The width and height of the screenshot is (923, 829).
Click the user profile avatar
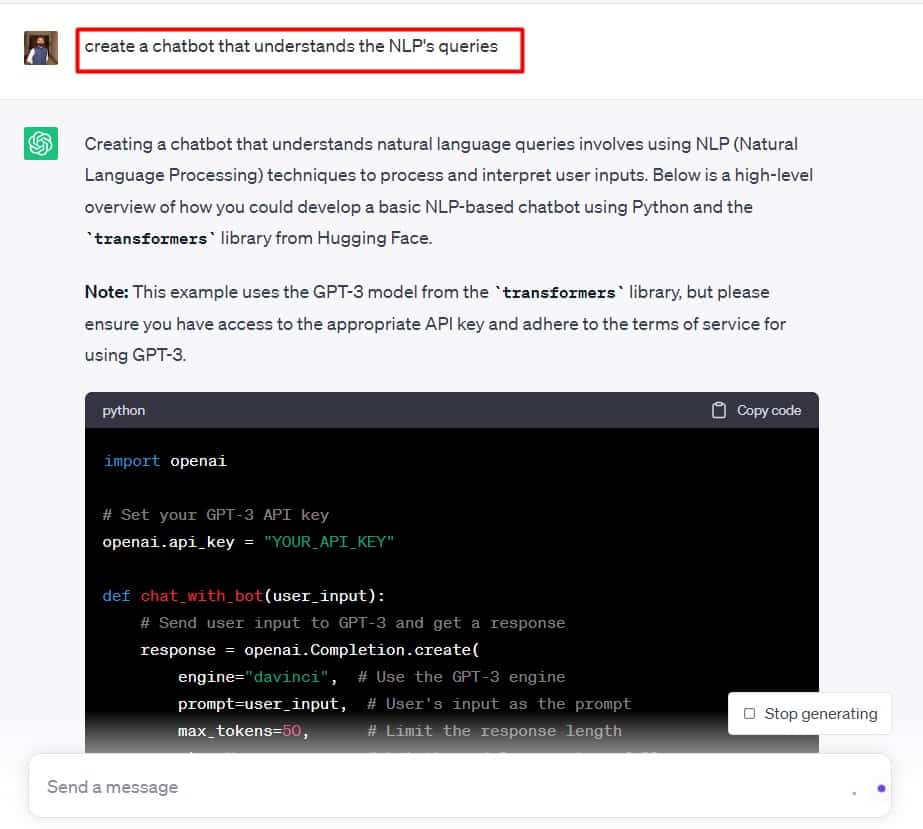(41, 48)
